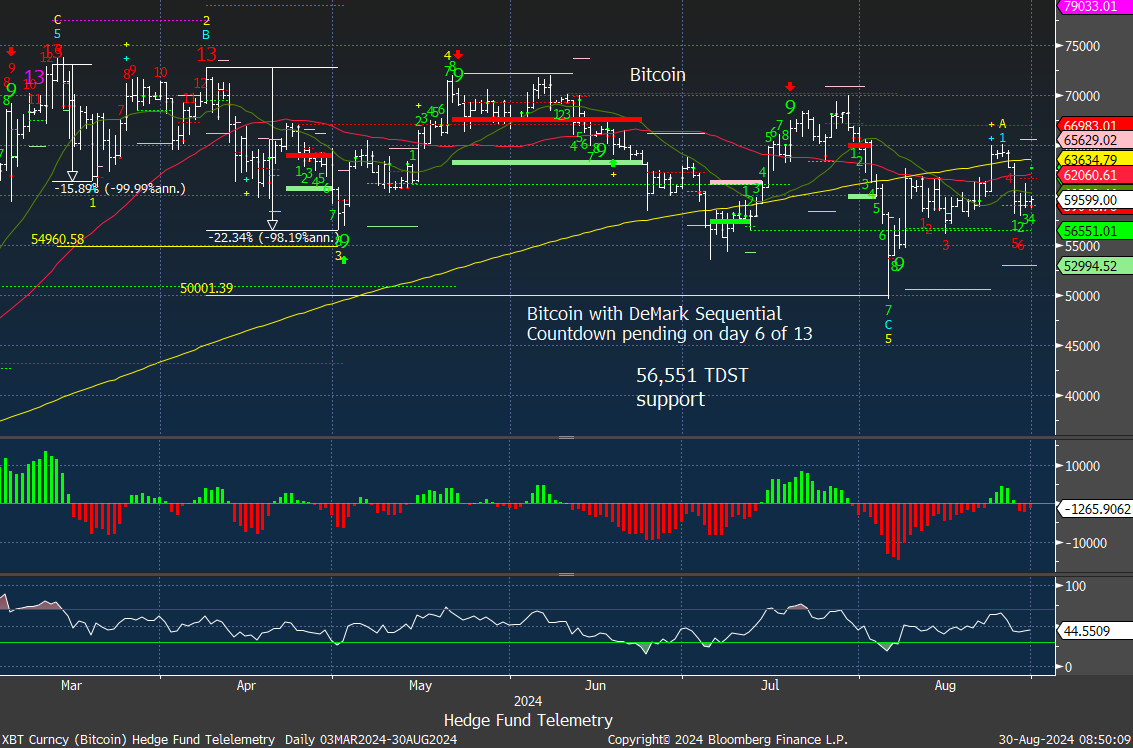Image resolution: width=1133 pixels, height=748 pixels.
Task: Select the 40000 price axis tick
Action: click(1080, 396)
